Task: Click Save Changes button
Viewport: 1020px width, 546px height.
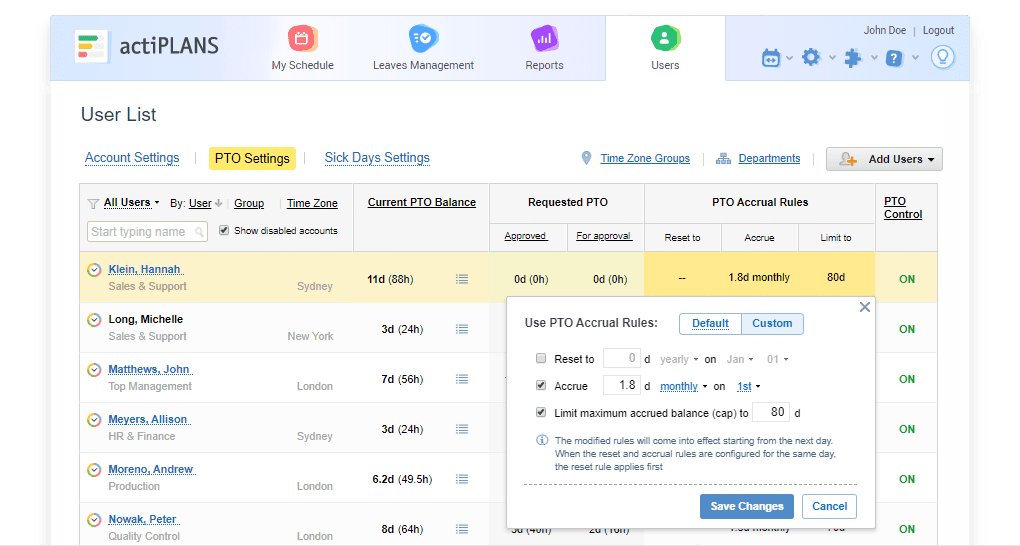Action: pyautogui.click(x=747, y=506)
